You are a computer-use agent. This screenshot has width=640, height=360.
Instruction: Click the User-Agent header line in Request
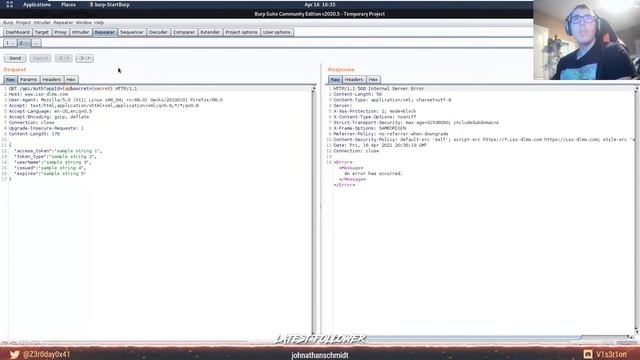pyautogui.click(x=116, y=100)
